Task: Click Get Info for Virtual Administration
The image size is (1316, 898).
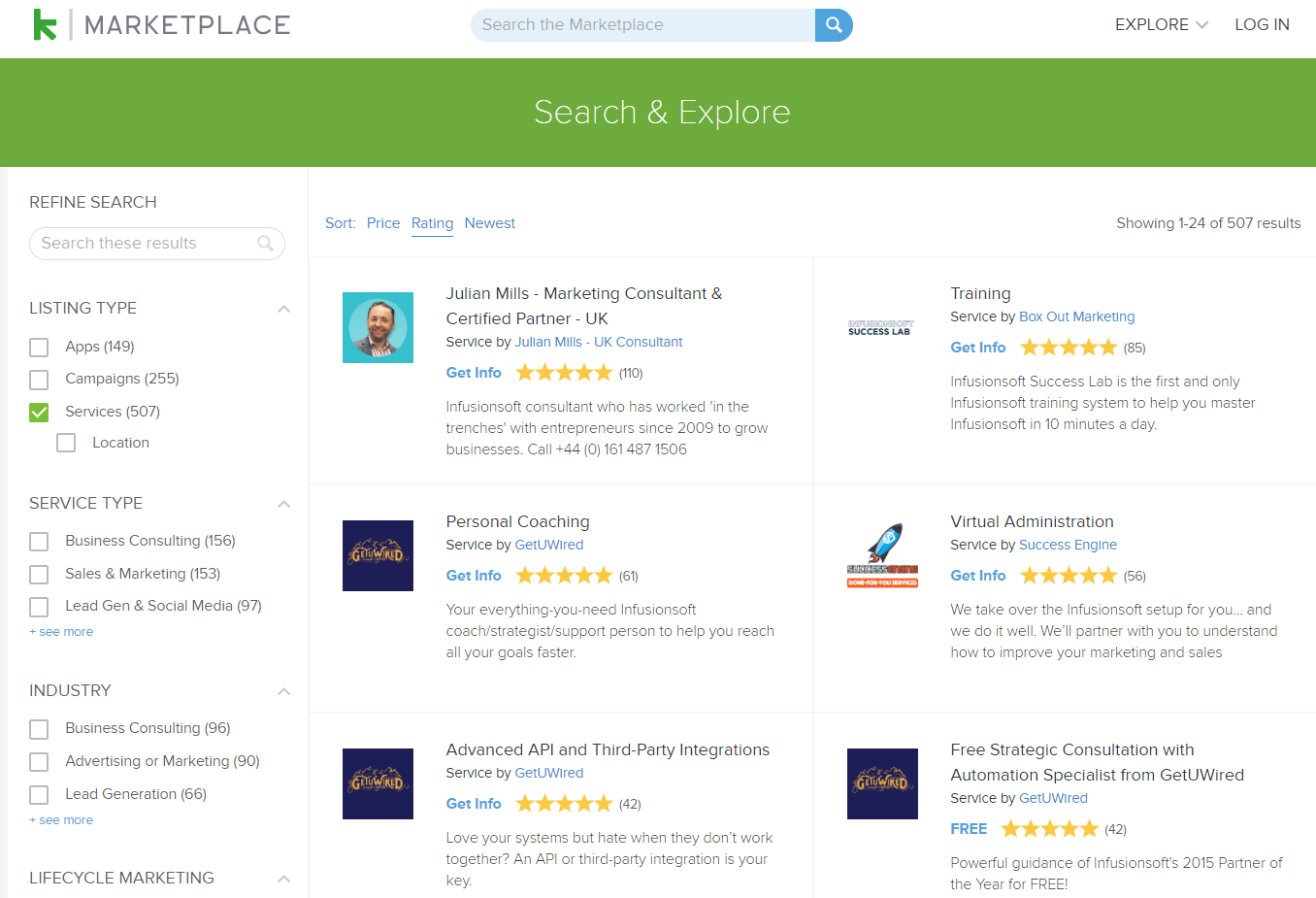Action: pos(978,576)
